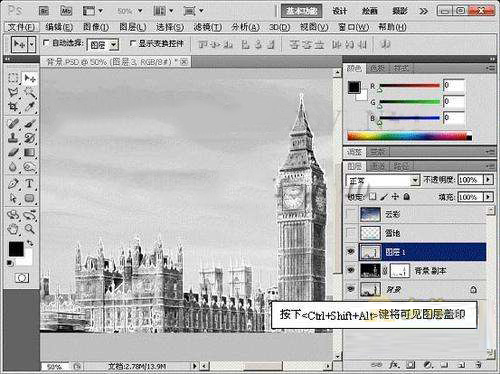This screenshot has width=500, height=374.
Task: Click the B slider in Color panel
Action: [410, 118]
